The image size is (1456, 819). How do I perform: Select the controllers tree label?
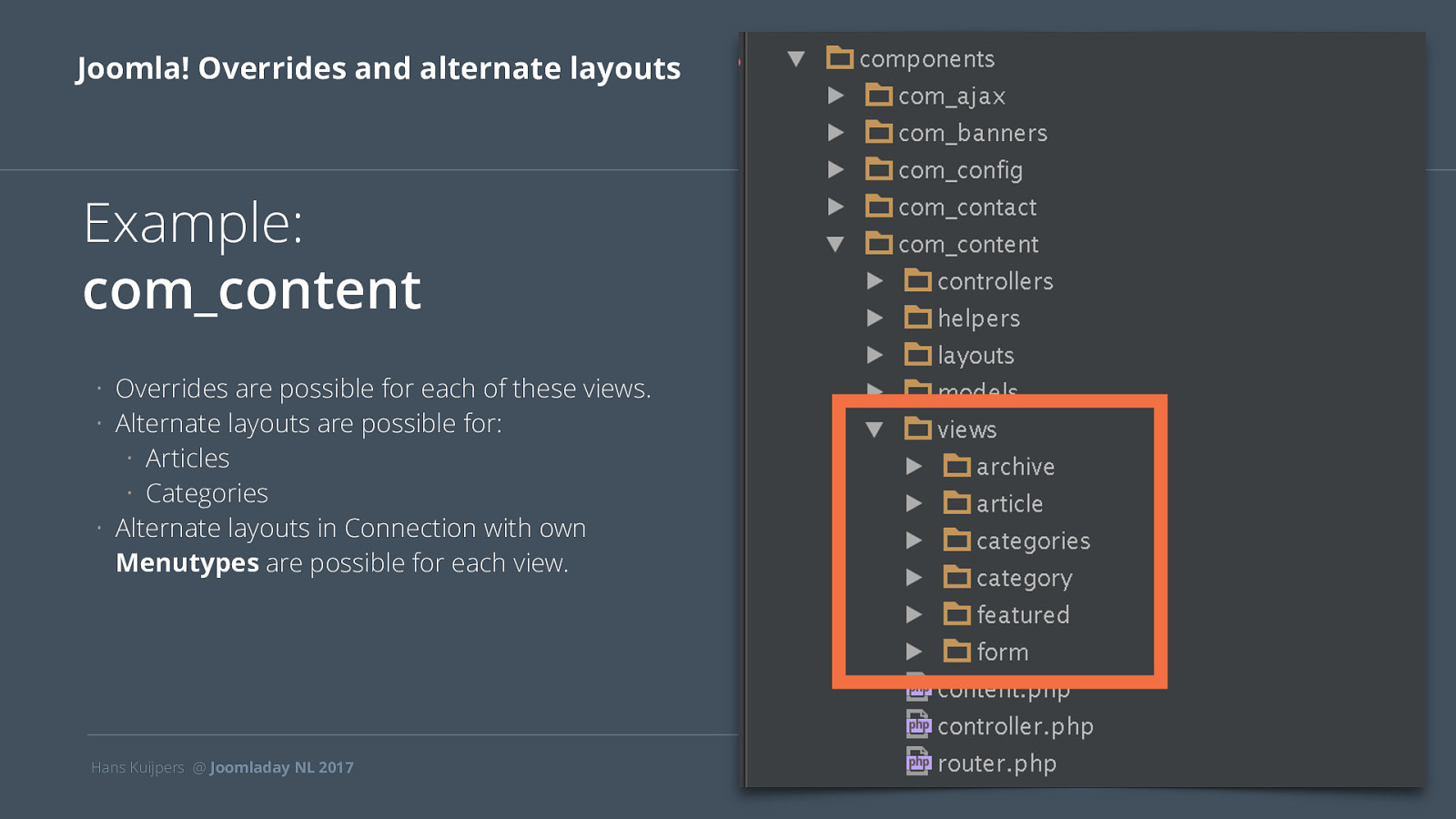click(x=996, y=282)
